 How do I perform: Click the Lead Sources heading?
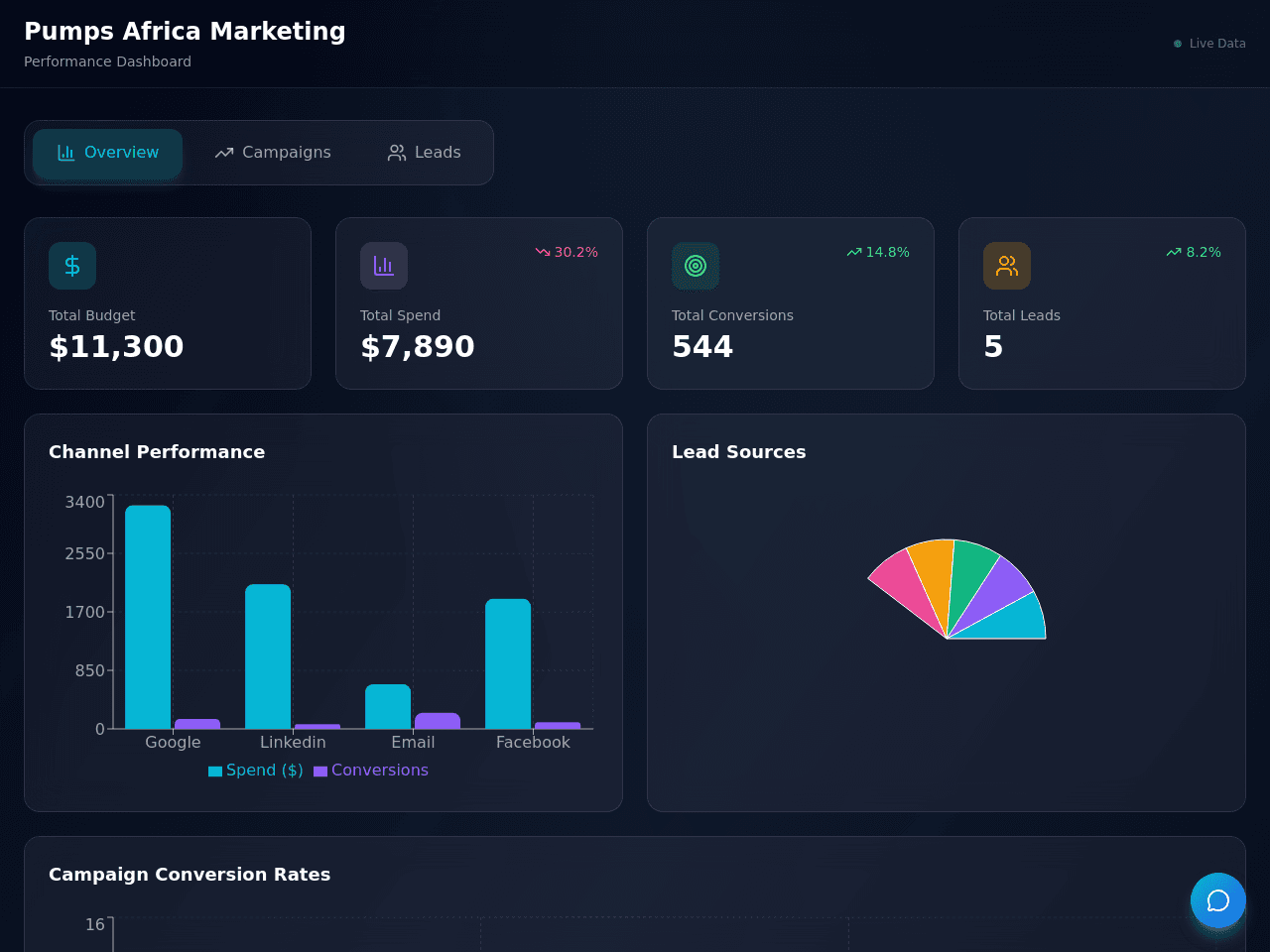tap(739, 452)
